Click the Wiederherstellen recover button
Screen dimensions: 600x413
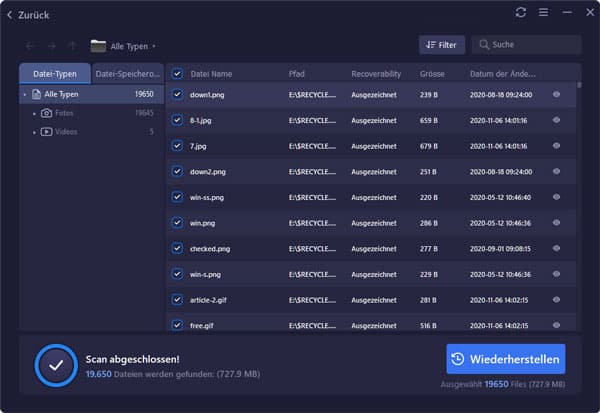(505, 359)
